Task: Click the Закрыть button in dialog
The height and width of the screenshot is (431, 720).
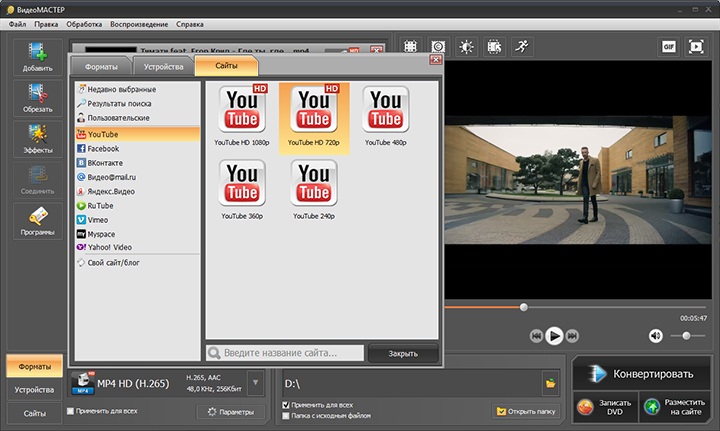Action: tap(403, 353)
